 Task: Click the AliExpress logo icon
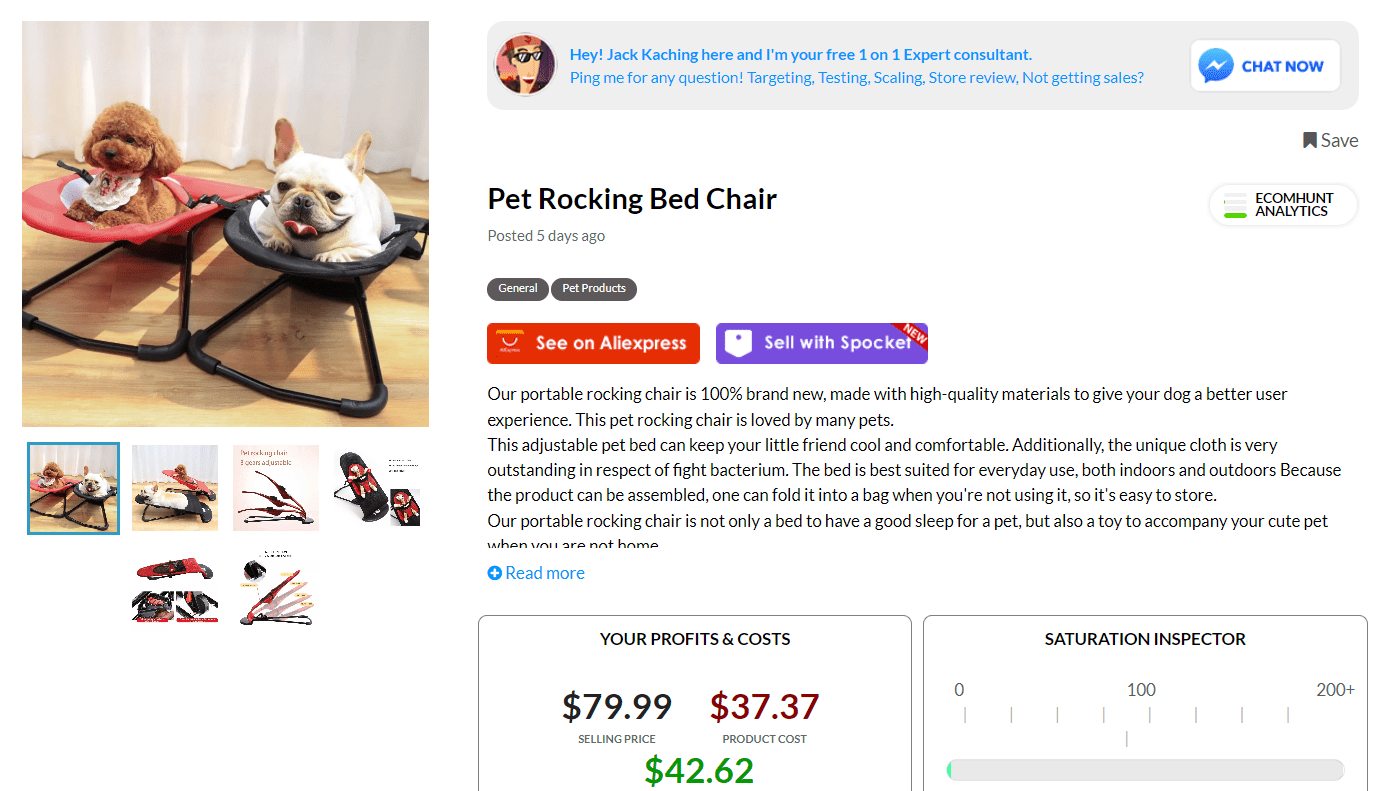coord(510,343)
